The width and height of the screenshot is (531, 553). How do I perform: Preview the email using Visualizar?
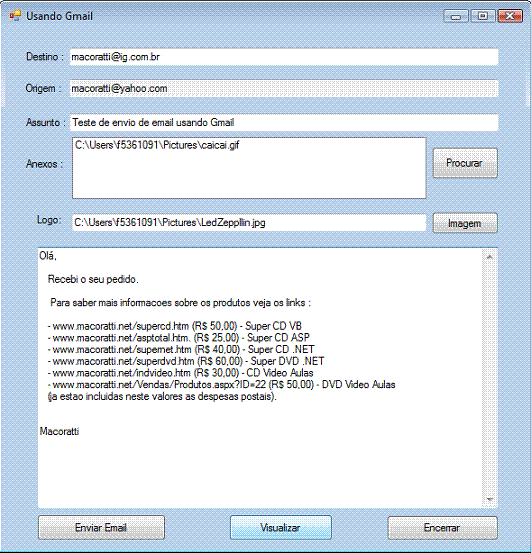281,528
